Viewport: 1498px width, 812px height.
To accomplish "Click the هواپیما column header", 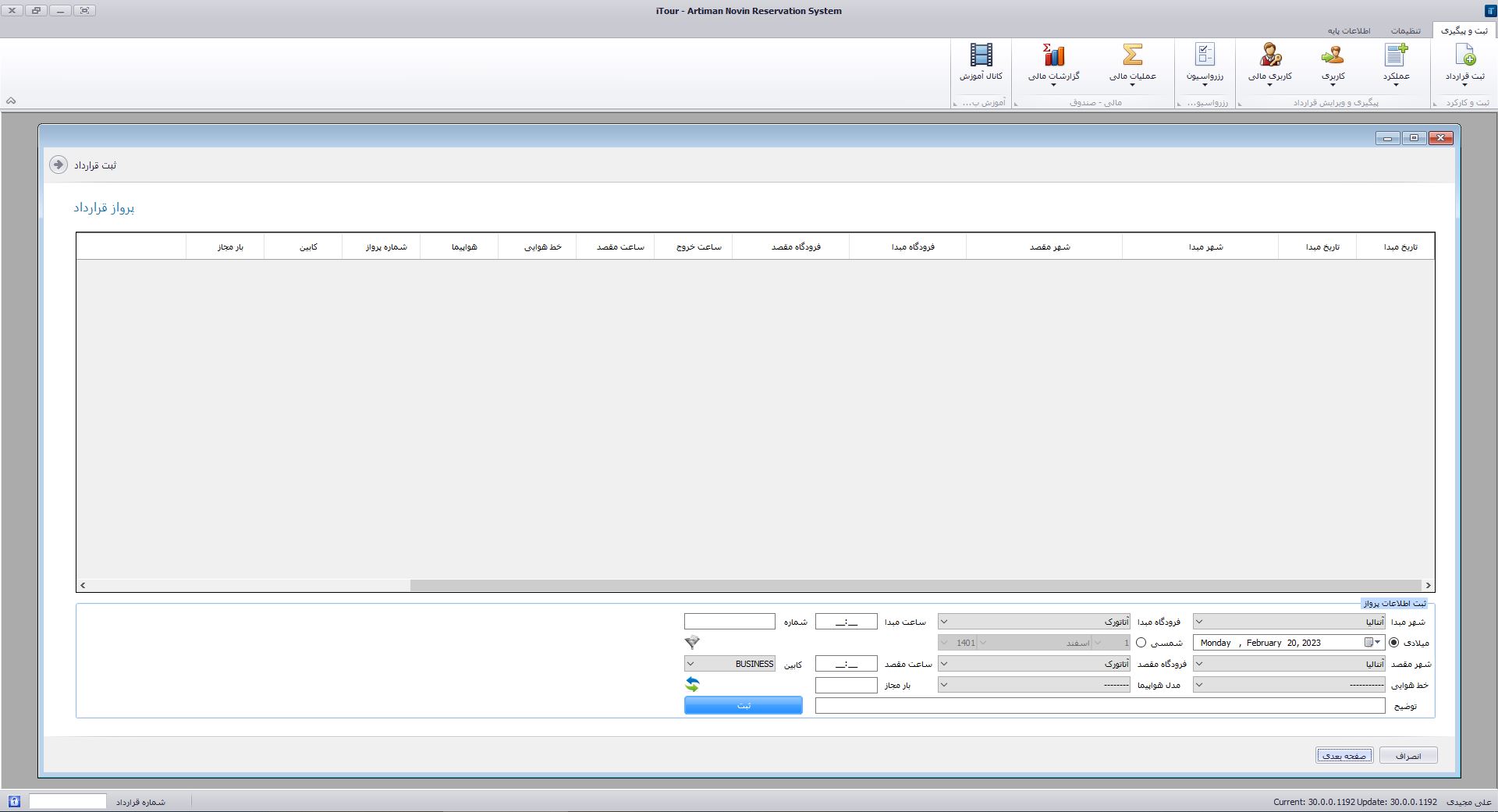I will click(x=459, y=246).
